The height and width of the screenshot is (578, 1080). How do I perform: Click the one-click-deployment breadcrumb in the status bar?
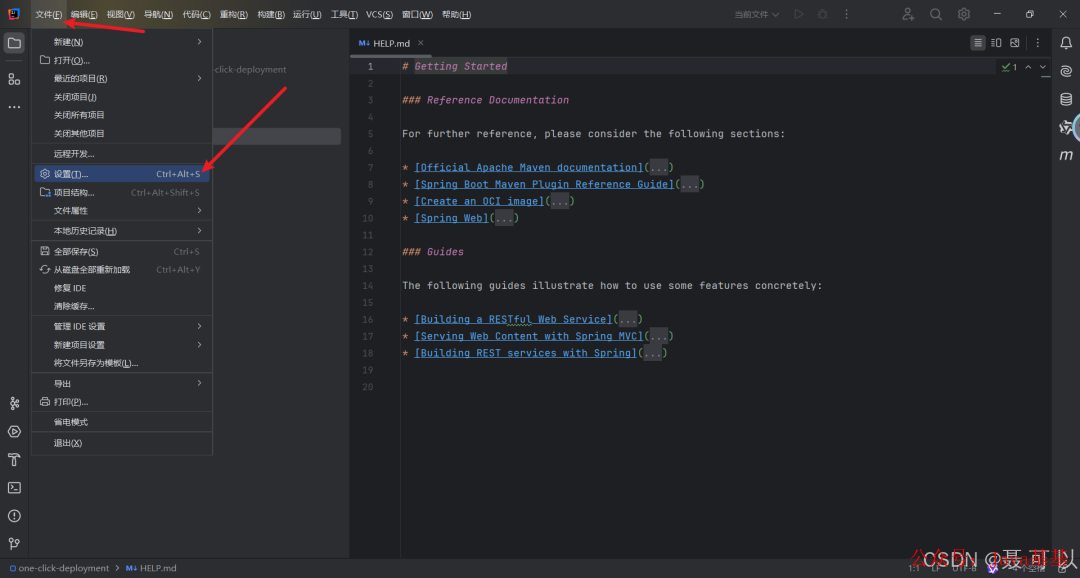(x=63, y=568)
